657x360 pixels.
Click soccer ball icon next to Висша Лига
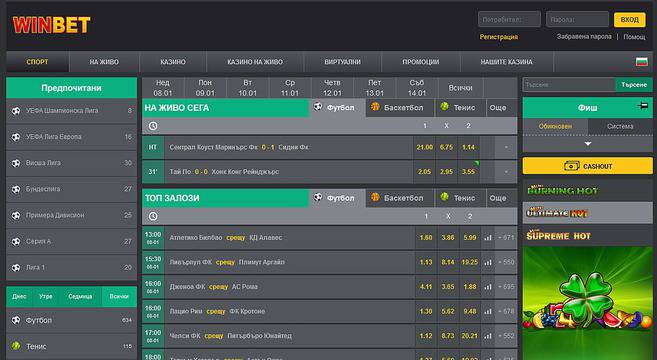click(x=16, y=163)
